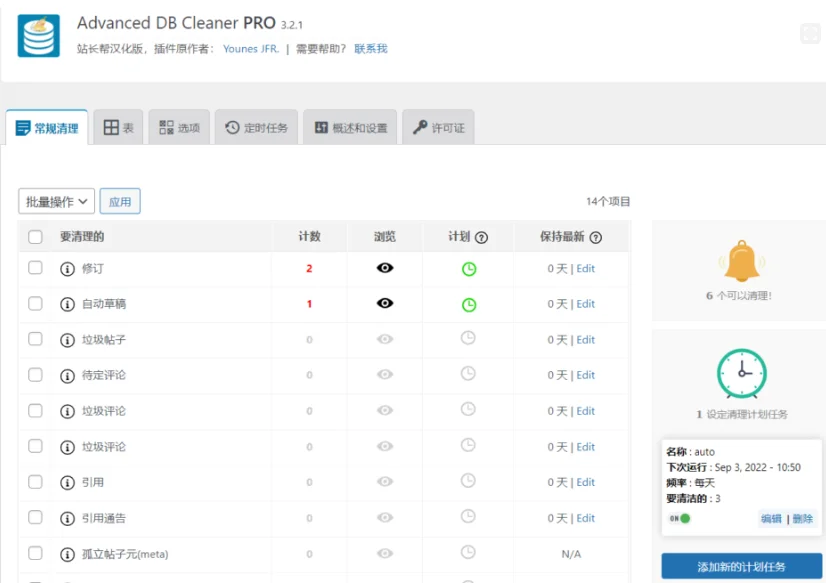Go to the 定时任务 tab
Viewport: 826px width, 583px height.
(x=256, y=127)
